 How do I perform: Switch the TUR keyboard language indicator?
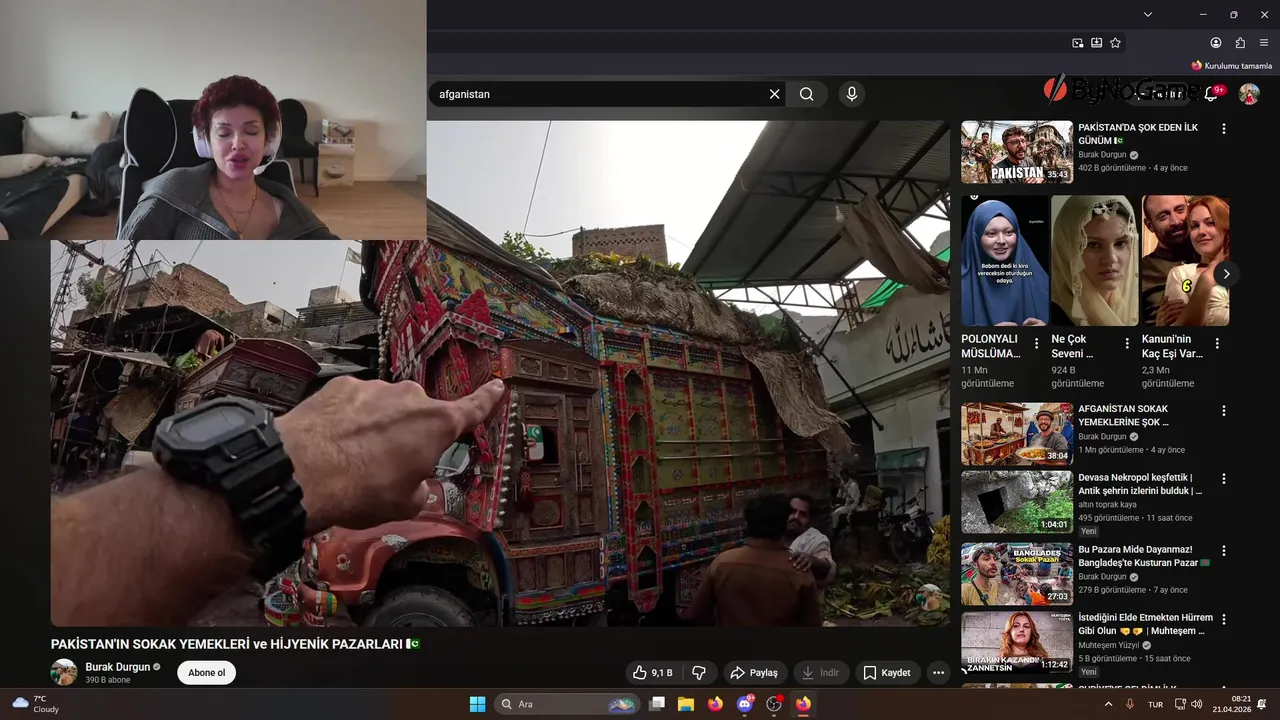(1156, 704)
